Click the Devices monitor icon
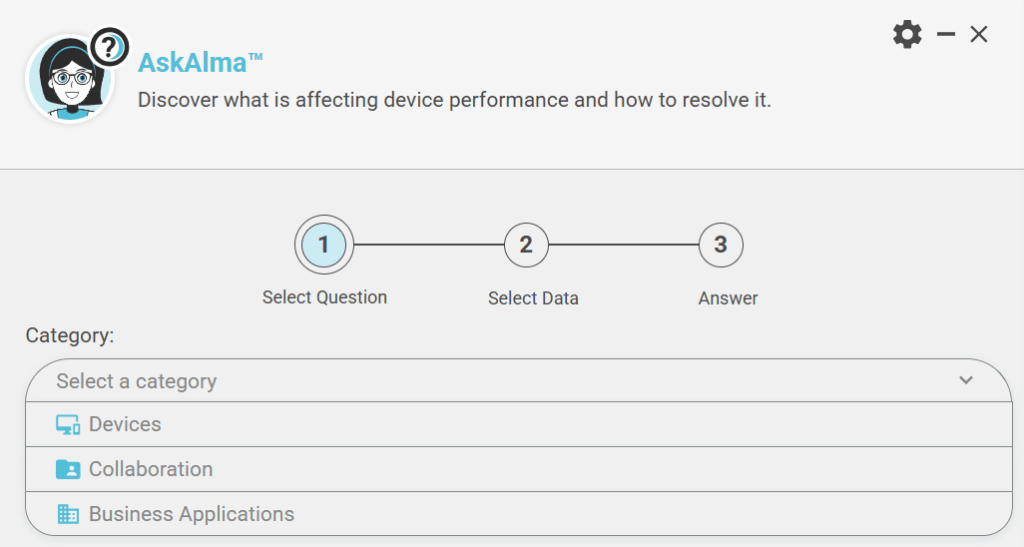This screenshot has height=547, width=1024. pos(68,425)
